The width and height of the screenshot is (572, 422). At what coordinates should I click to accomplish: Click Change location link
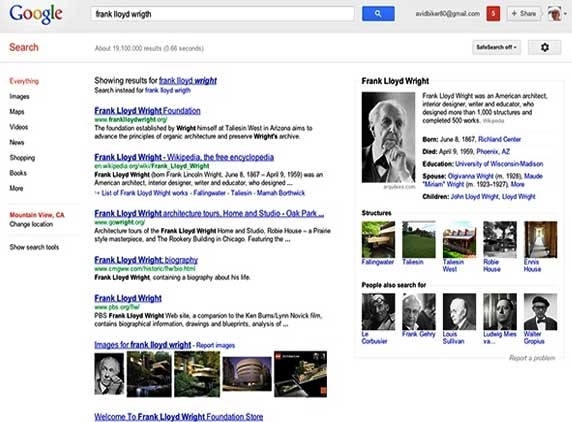[31, 224]
